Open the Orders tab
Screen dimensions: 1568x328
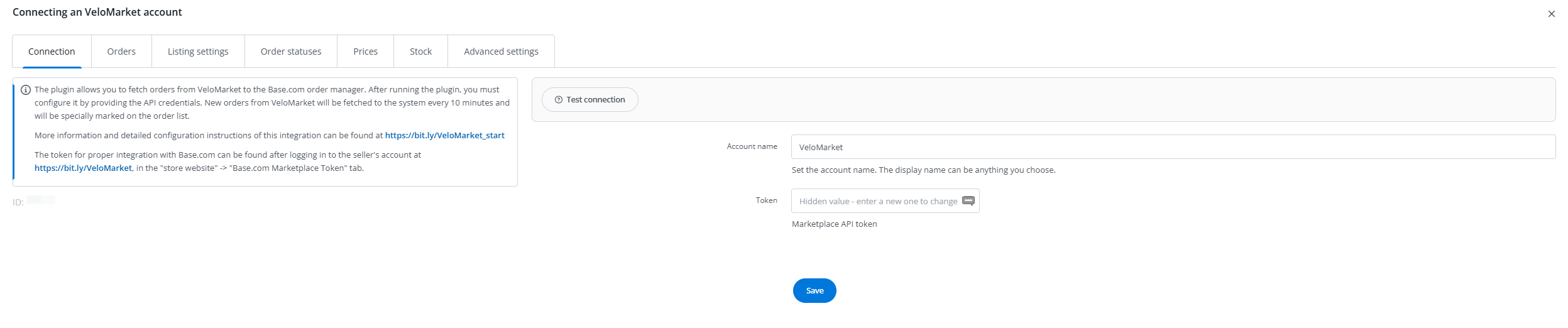pyautogui.click(x=121, y=52)
